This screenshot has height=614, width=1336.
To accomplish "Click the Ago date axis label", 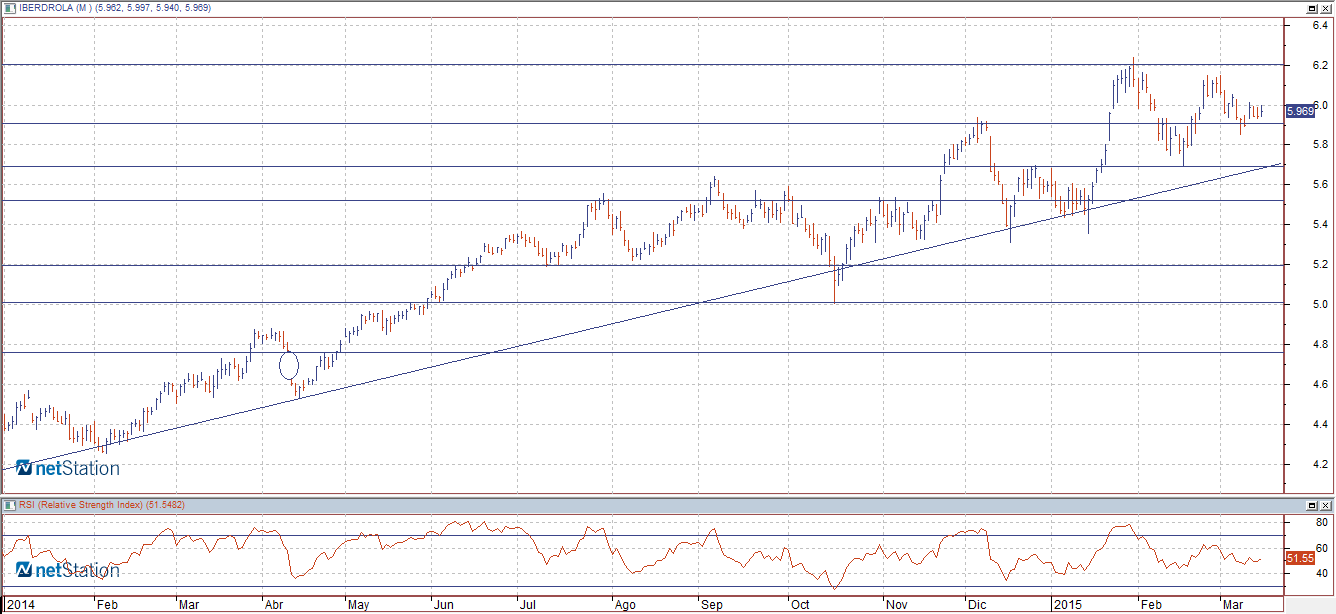I will tap(624, 605).
